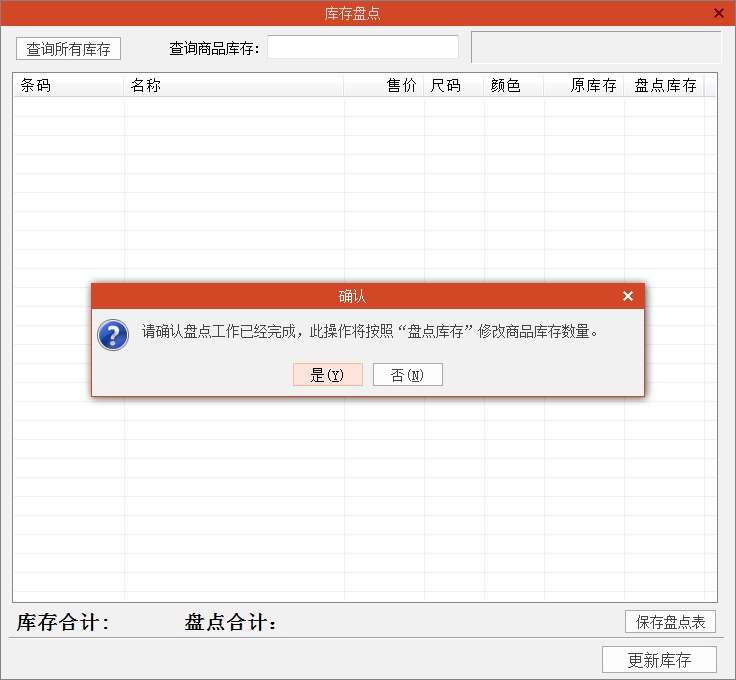Close the 库存盘点 window
This screenshot has width=736, height=680.
click(719, 13)
